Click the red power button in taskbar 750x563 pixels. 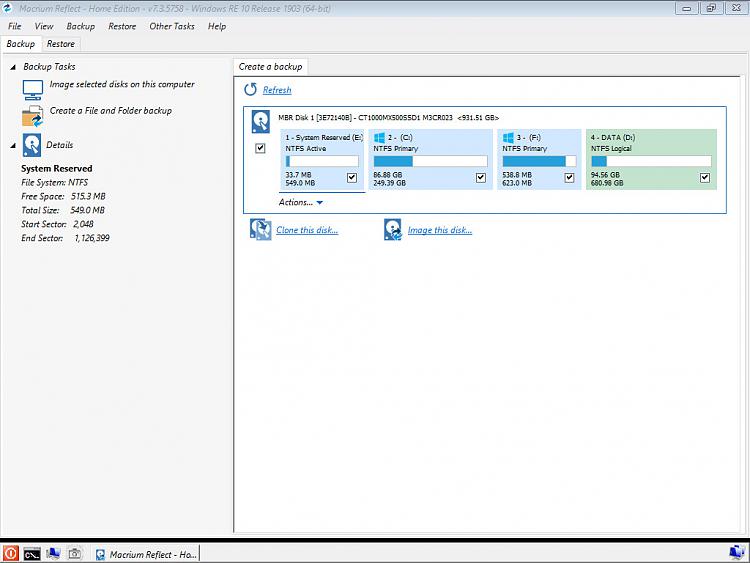tap(11, 553)
